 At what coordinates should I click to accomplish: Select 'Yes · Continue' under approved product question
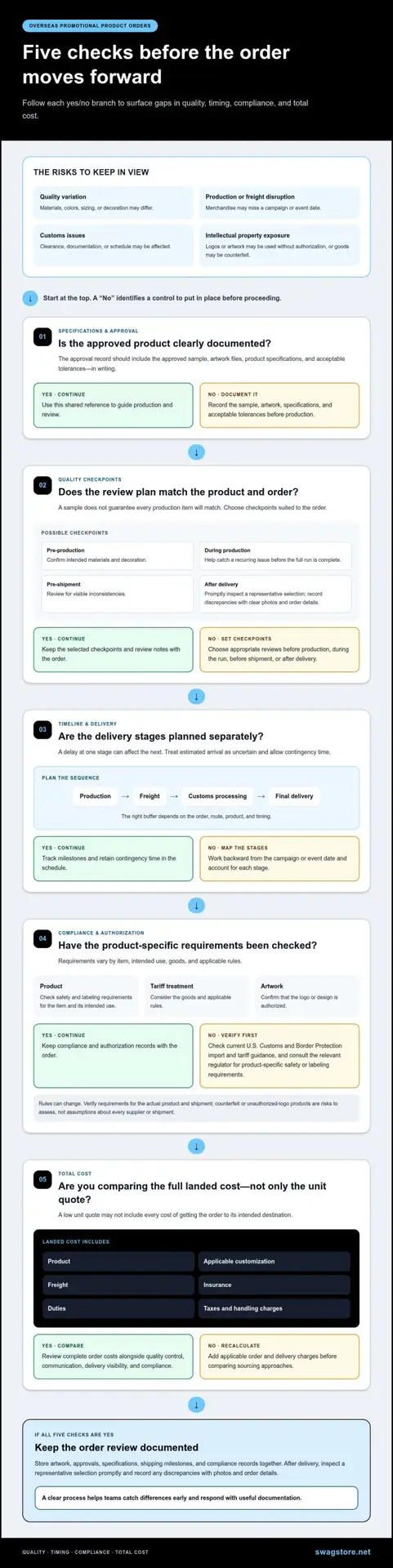pyautogui.click(x=113, y=405)
